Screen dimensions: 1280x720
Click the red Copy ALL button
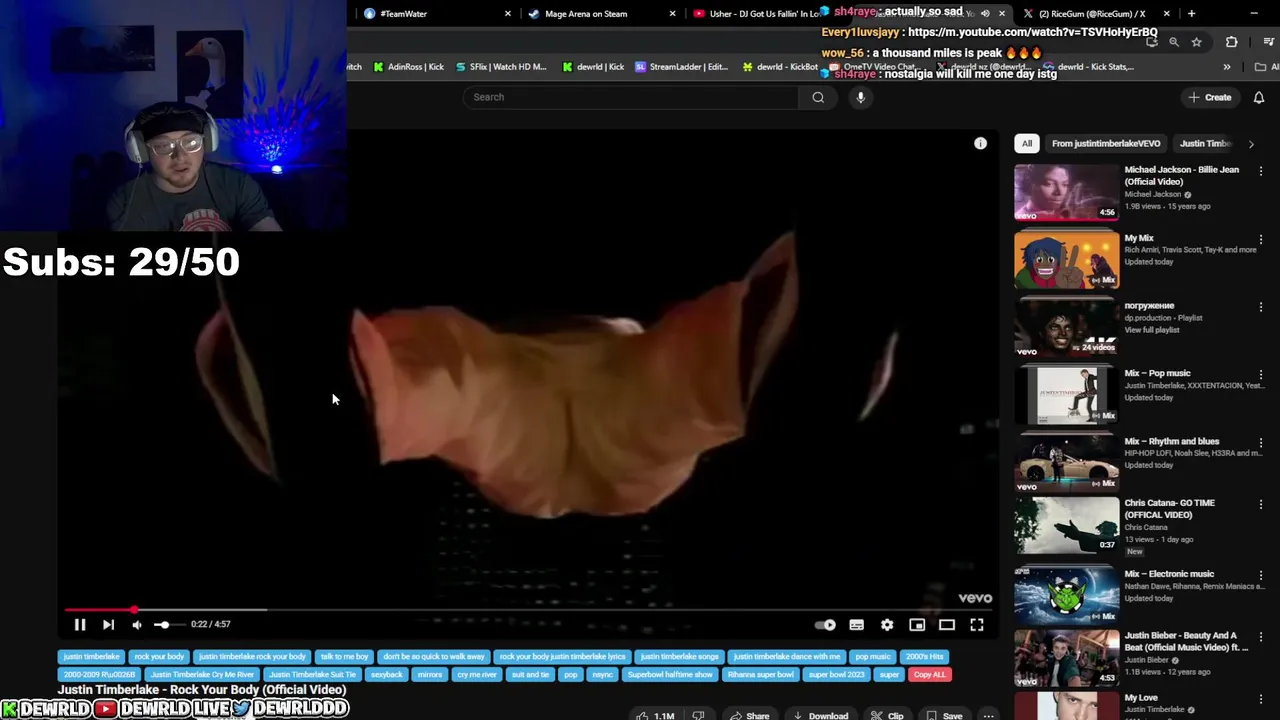[x=929, y=675]
